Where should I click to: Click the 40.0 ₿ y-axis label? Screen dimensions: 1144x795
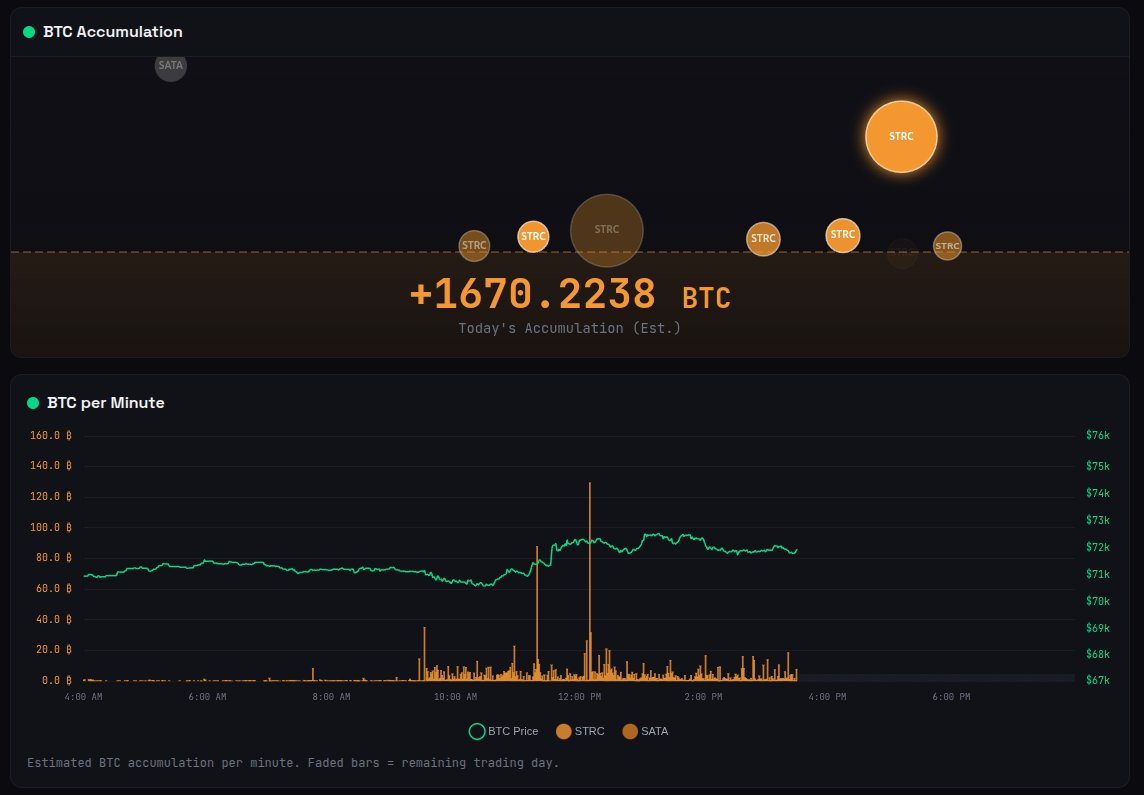(53, 619)
